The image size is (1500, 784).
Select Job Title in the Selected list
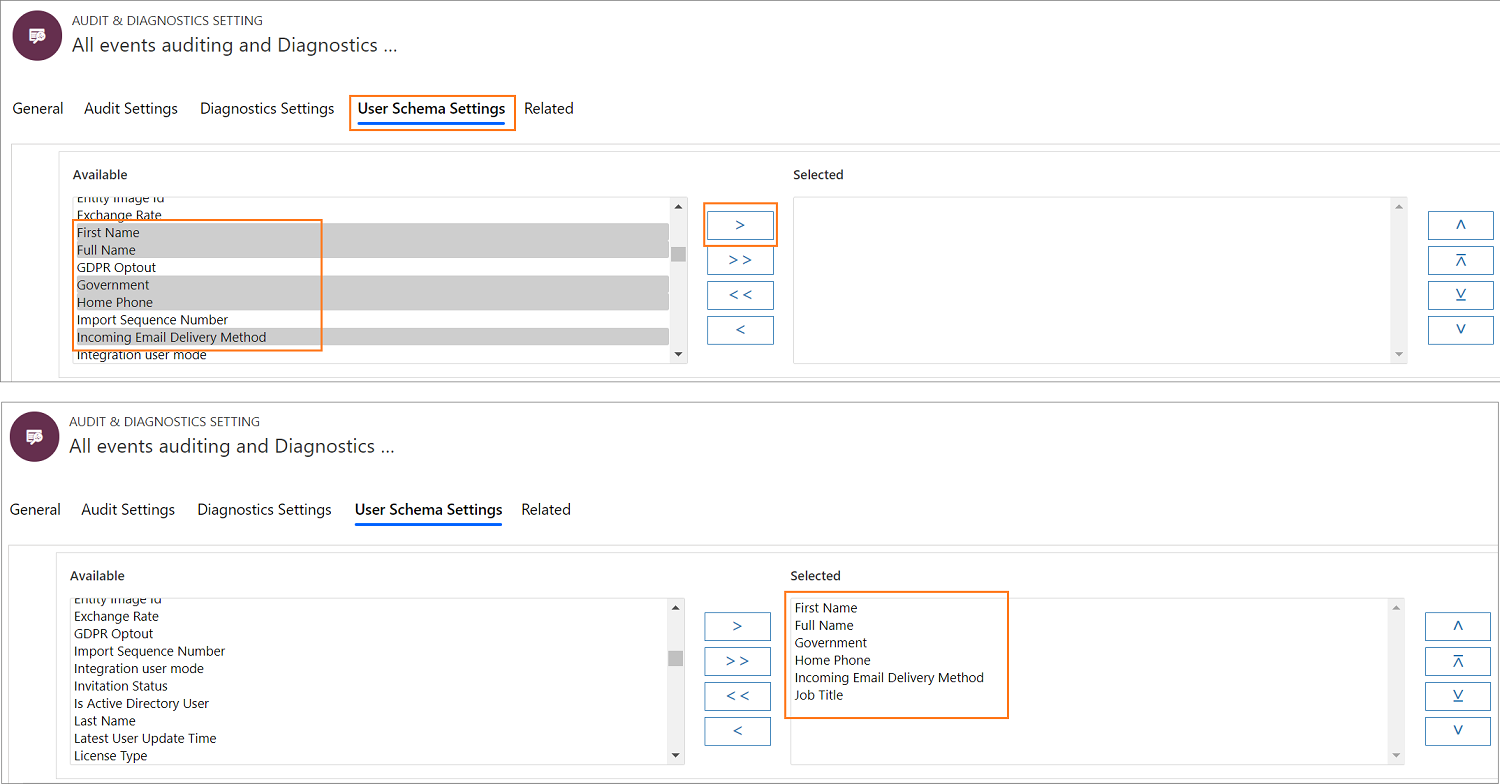pyautogui.click(x=819, y=695)
